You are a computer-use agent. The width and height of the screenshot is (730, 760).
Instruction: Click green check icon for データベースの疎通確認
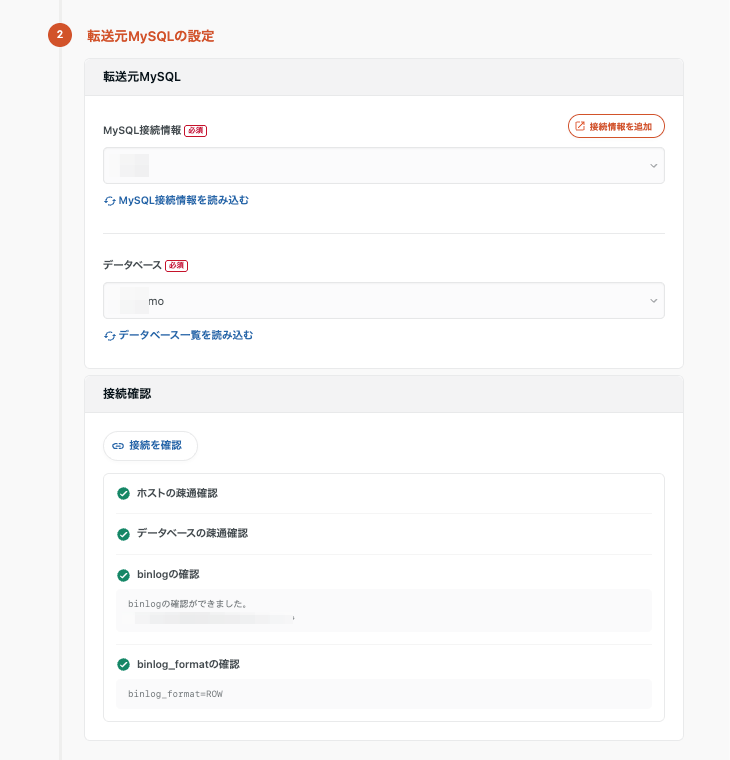pyautogui.click(x=124, y=534)
